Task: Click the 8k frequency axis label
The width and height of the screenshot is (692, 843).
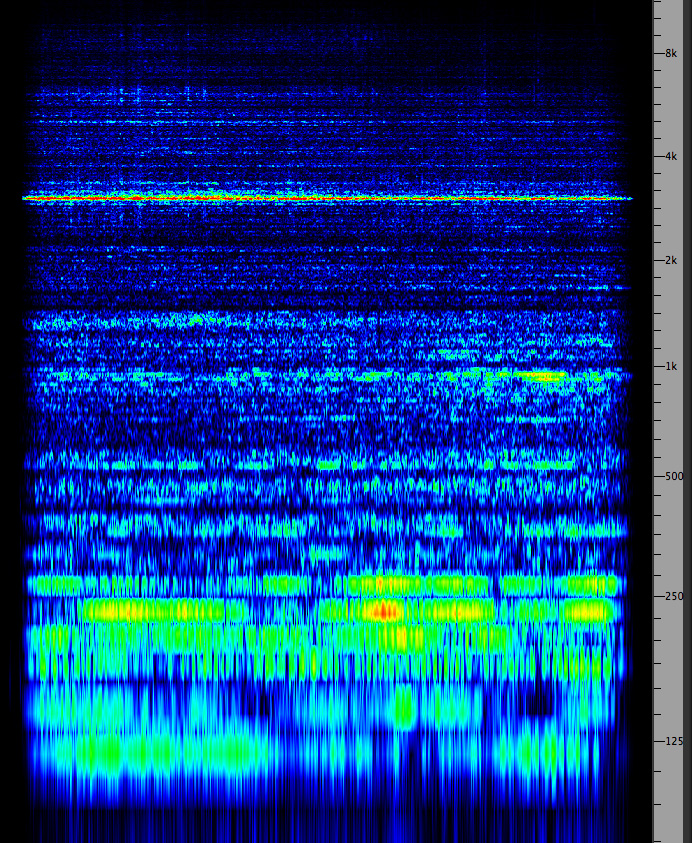Action: [671, 53]
